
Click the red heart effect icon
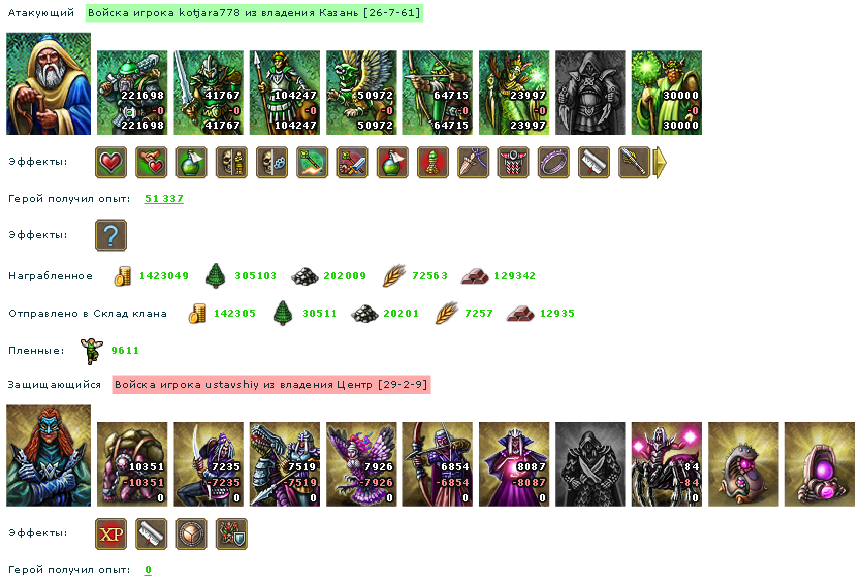(x=111, y=162)
